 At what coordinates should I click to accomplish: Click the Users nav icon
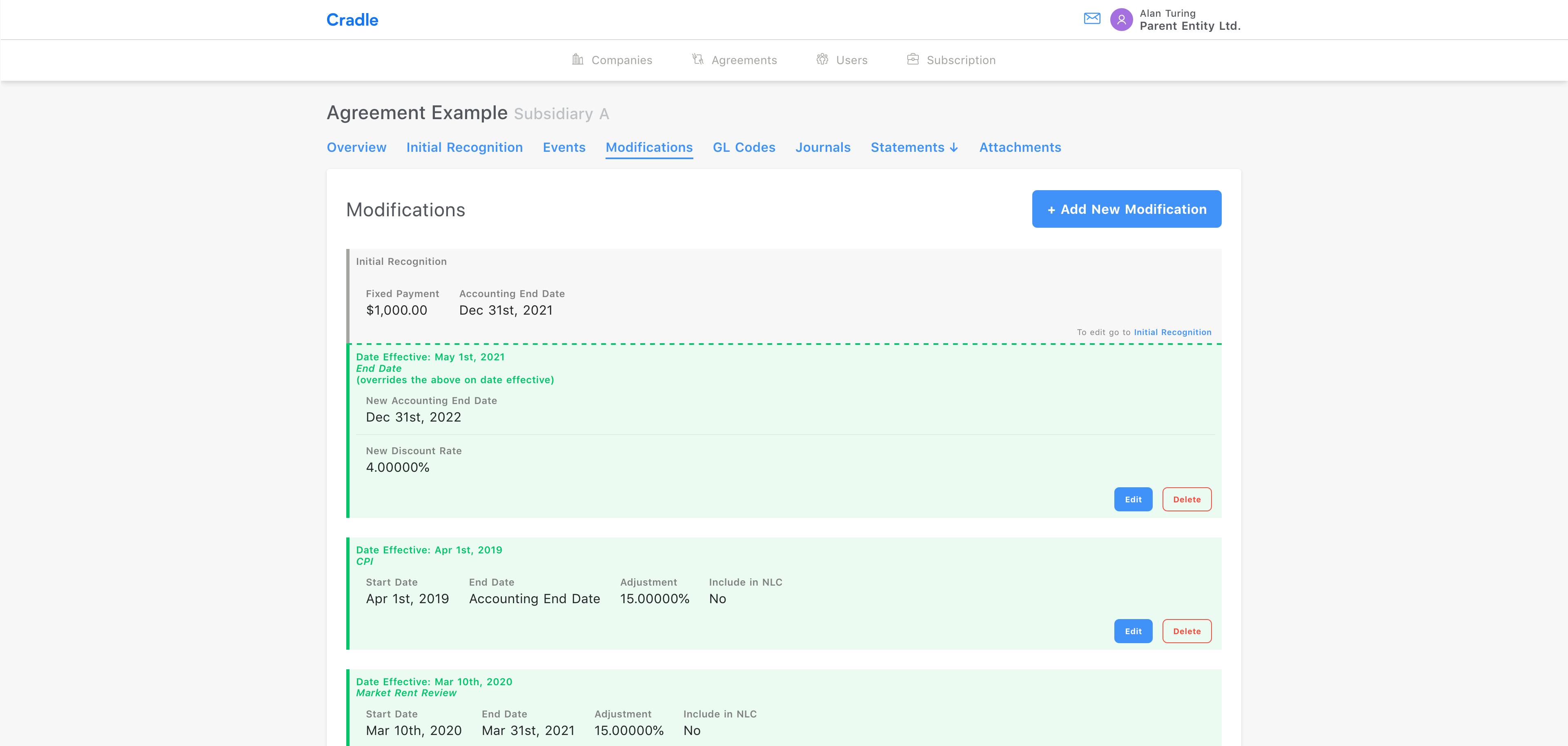822,59
